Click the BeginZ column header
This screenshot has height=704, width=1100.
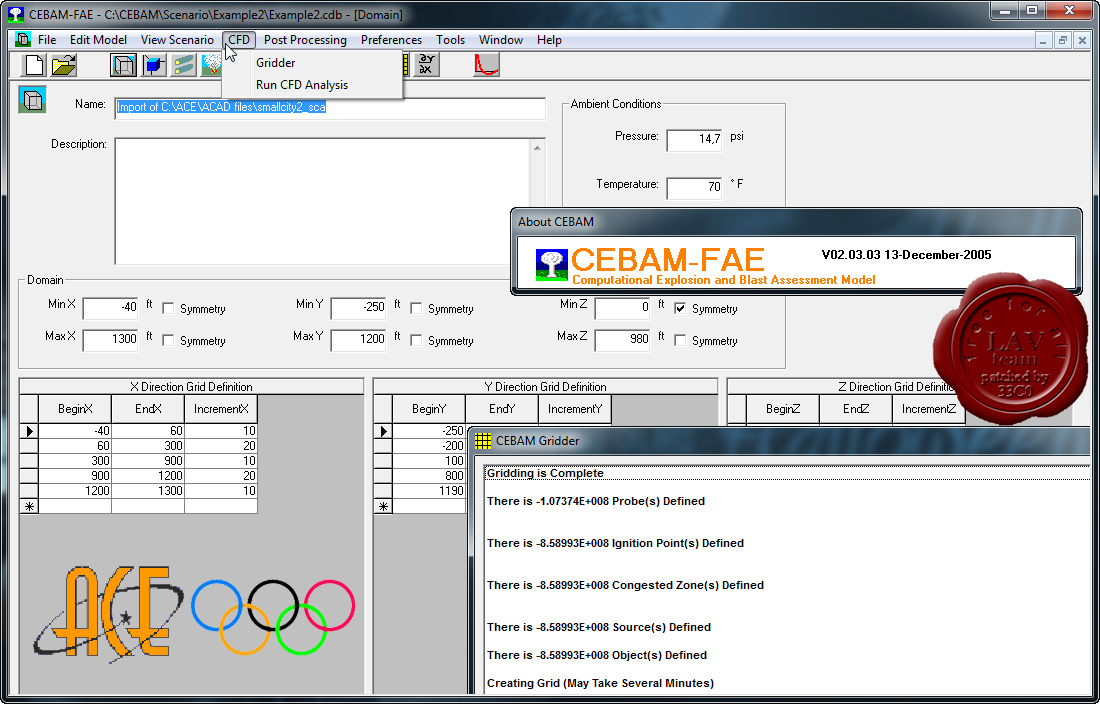tap(782, 409)
